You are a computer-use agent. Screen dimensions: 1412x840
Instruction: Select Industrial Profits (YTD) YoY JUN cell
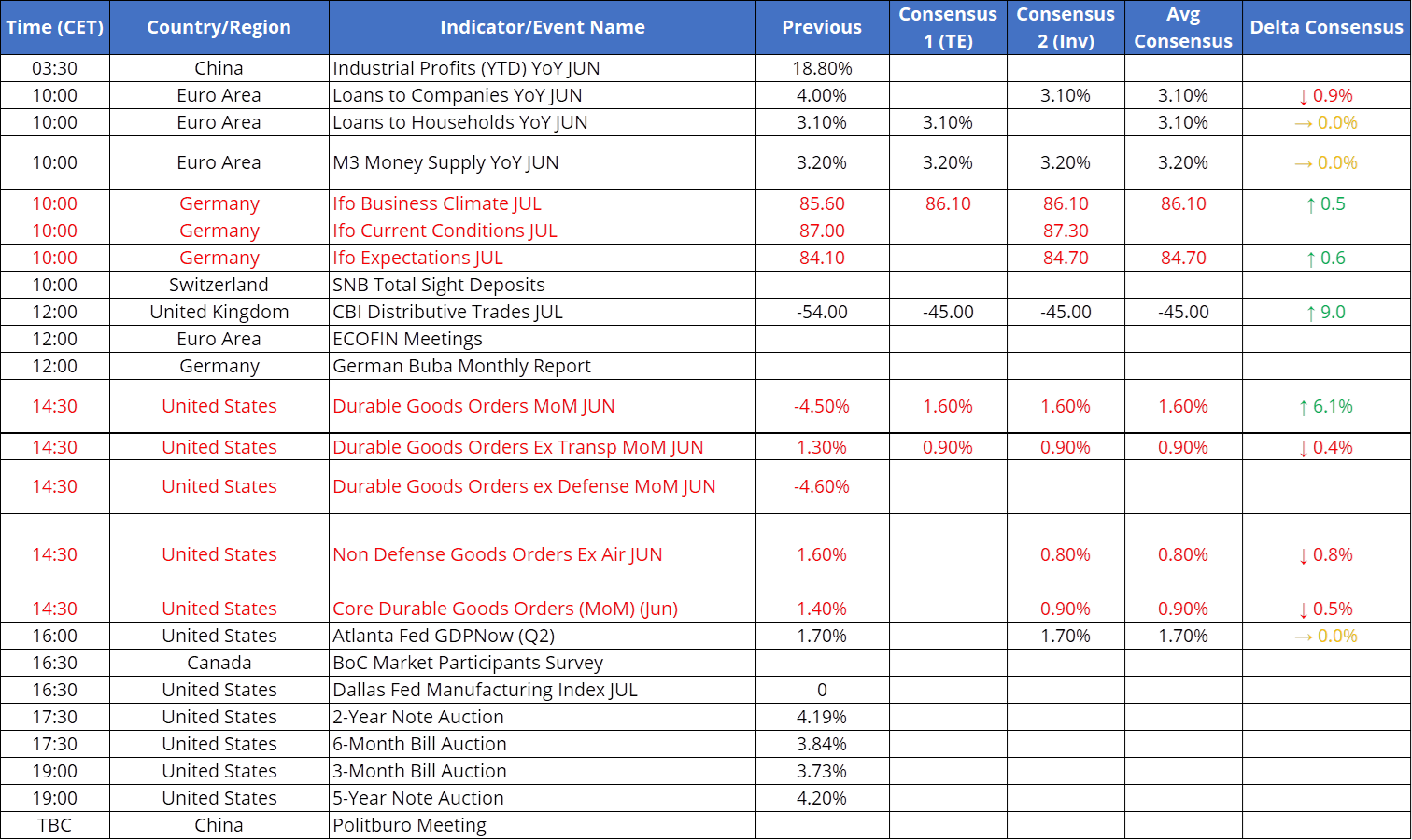tap(543, 68)
